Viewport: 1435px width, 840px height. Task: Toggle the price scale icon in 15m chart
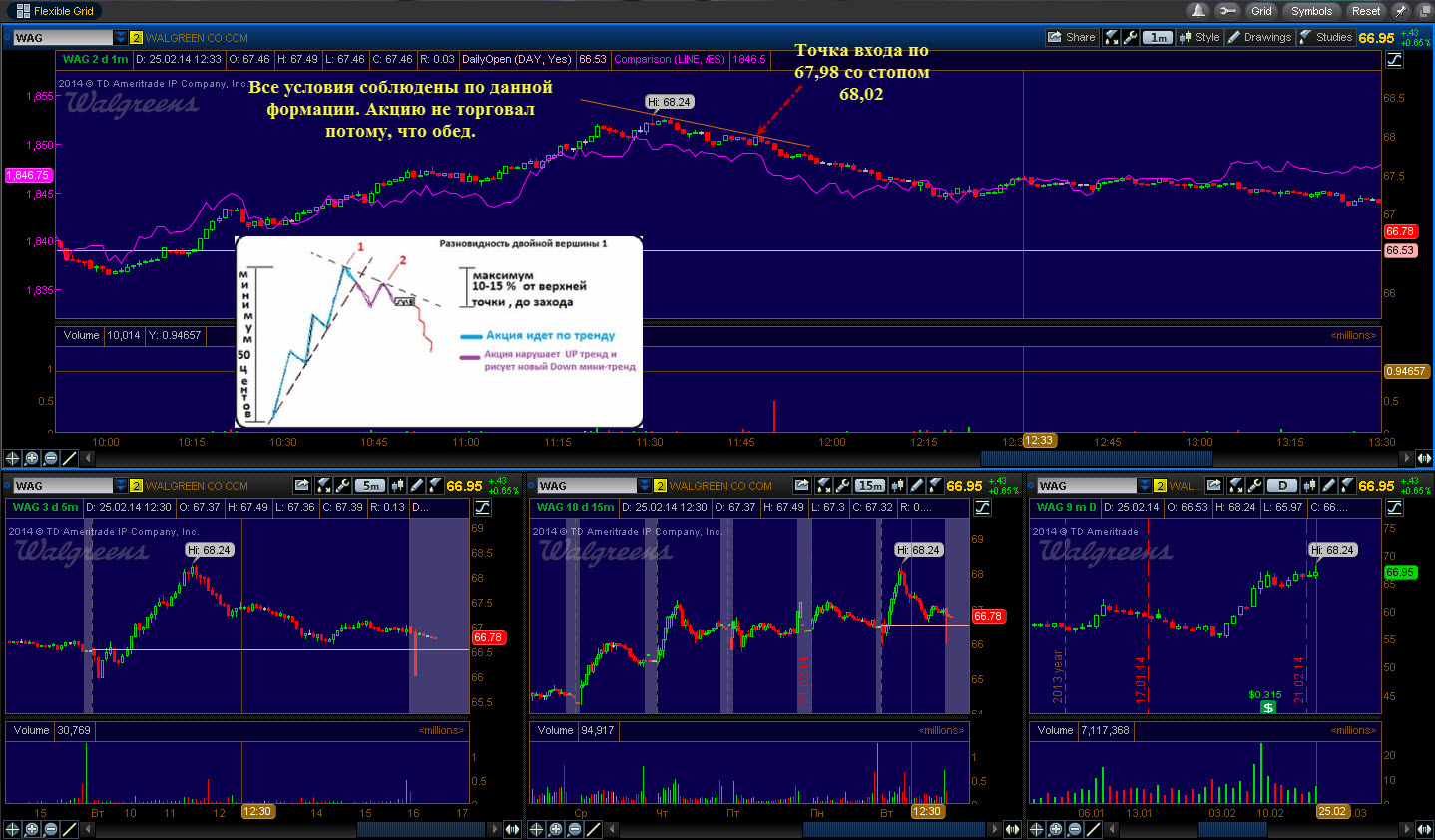pos(982,507)
